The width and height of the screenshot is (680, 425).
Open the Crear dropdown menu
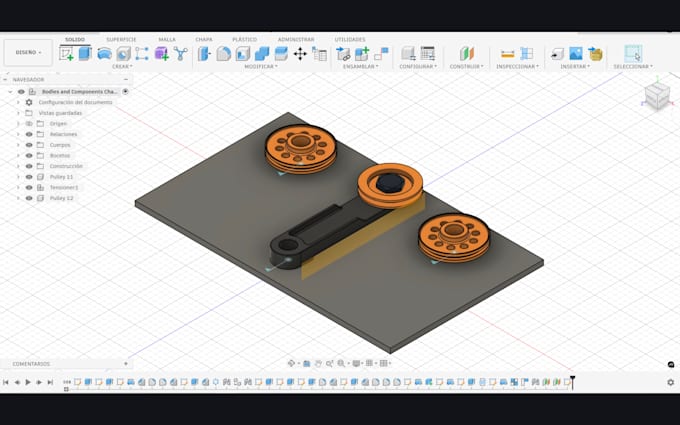pos(122,66)
